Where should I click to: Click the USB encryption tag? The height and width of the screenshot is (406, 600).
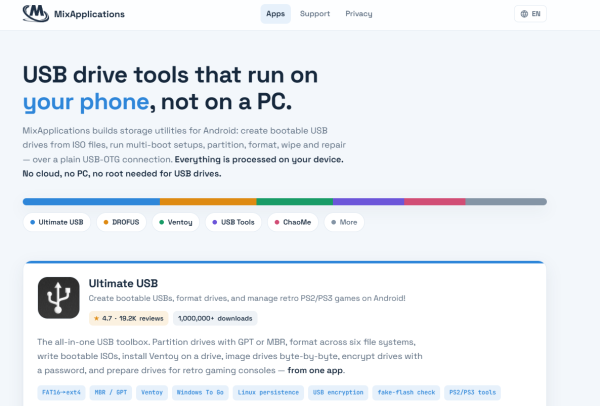338,393
